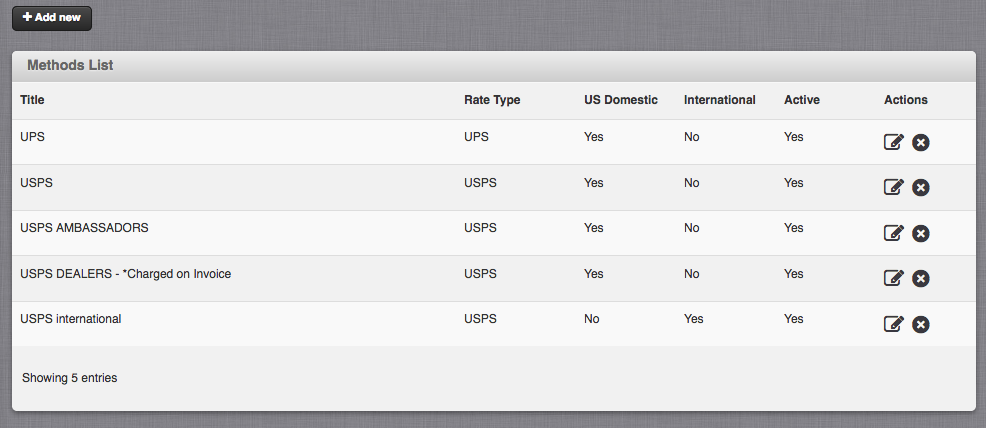The width and height of the screenshot is (986, 428).
Task: Sort by Rate Type column header
Action: [492, 100]
